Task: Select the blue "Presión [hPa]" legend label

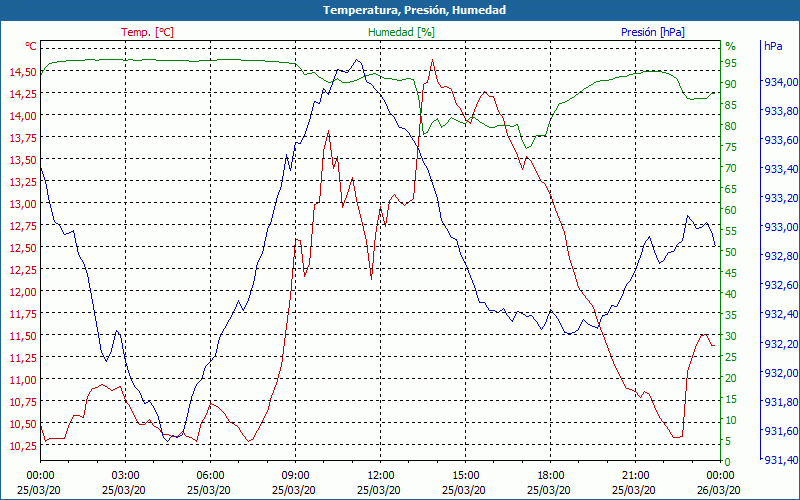Action: point(653,32)
